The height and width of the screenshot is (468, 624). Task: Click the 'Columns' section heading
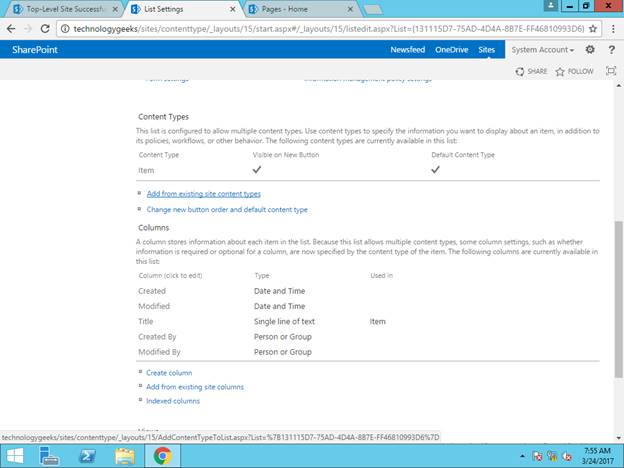[x=154, y=228]
